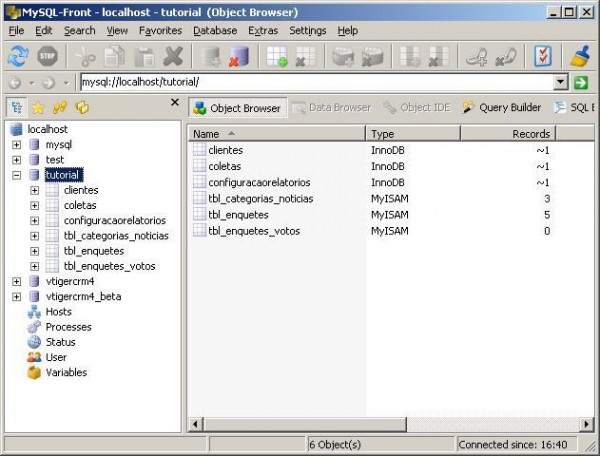
Task: Click the STOP sign toolbar icon
Action: point(47,56)
